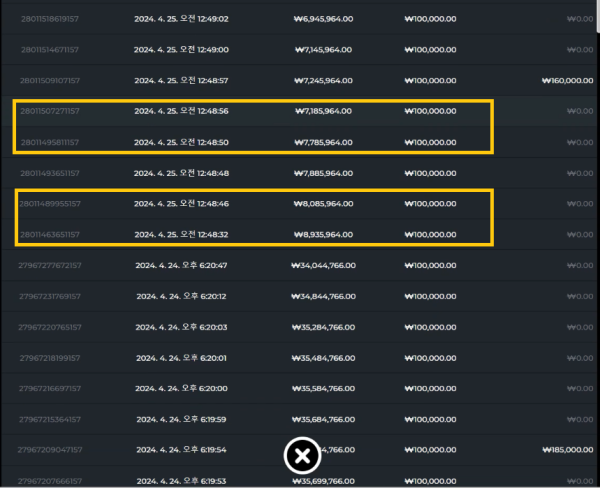Select the timestamp 2024. 4. 24. 오후 6:20:00

coord(181,388)
